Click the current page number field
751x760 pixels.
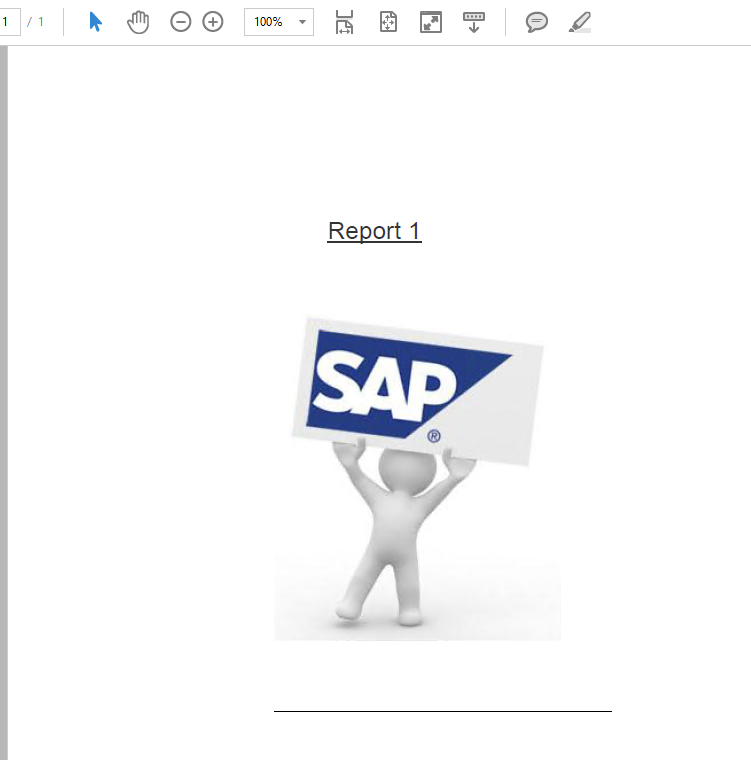[x=8, y=21]
